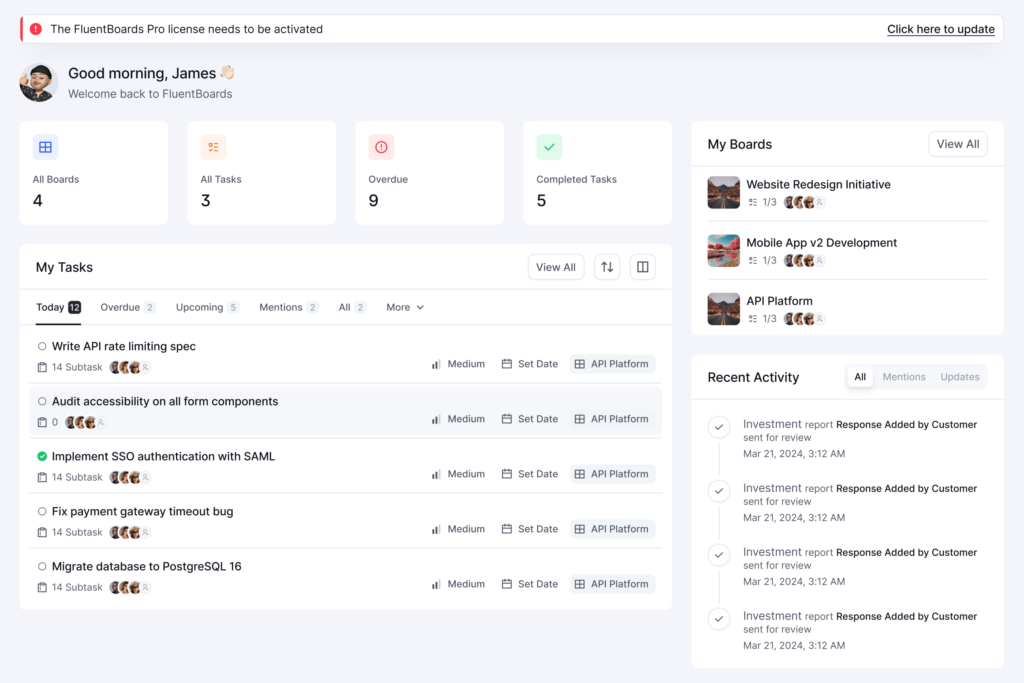Switch to the Upcoming tab

pos(207,307)
